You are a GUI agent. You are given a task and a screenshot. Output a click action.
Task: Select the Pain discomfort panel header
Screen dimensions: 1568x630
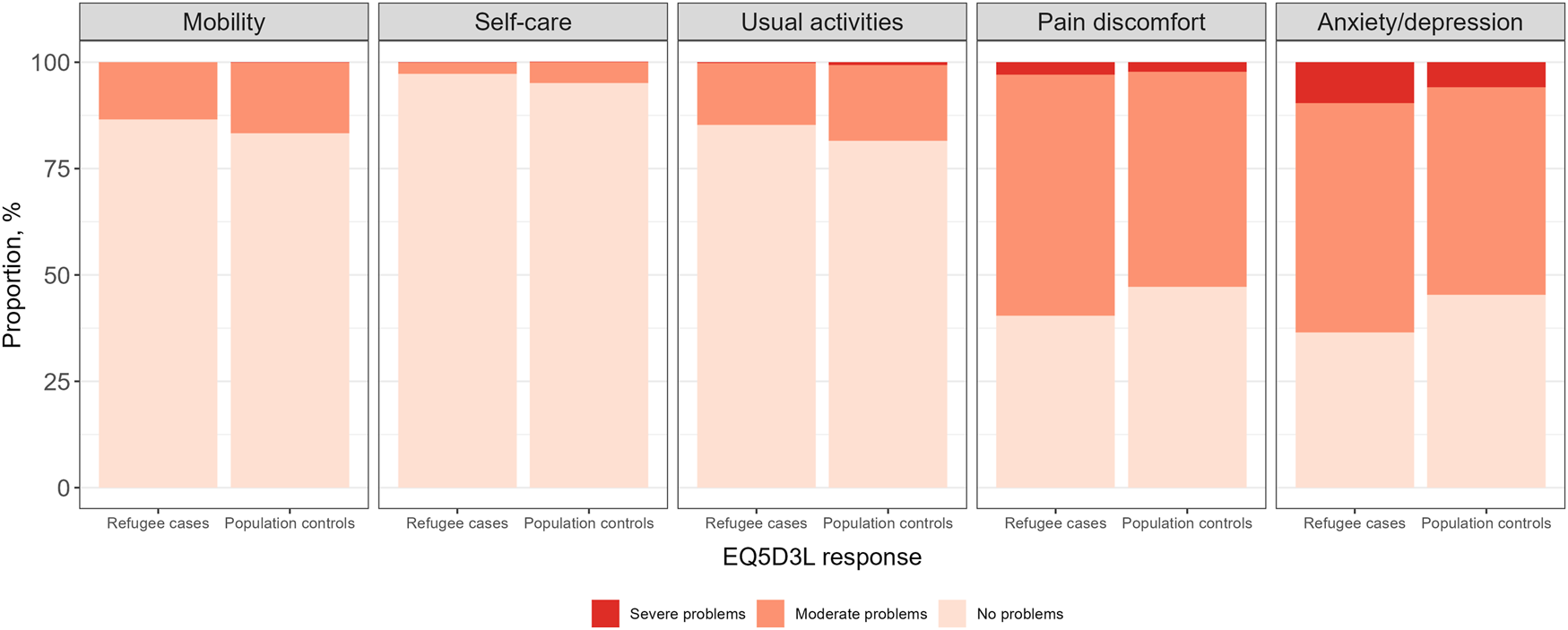tap(1121, 22)
